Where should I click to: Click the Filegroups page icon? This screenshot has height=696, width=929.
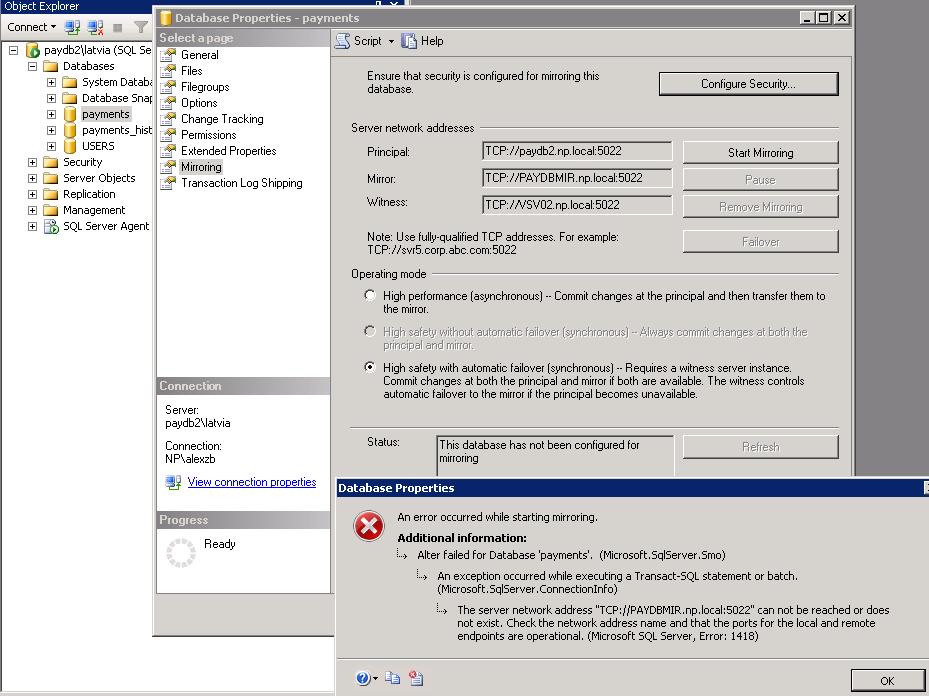(168, 86)
